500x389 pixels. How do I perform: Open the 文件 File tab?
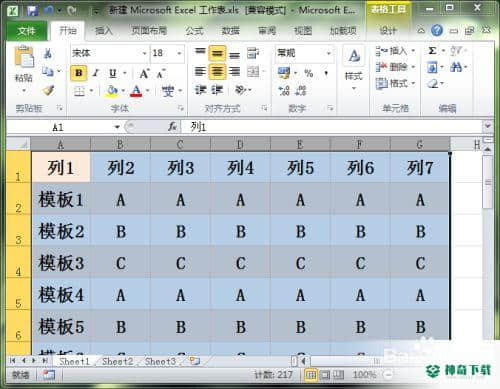click(x=27, y=31)
